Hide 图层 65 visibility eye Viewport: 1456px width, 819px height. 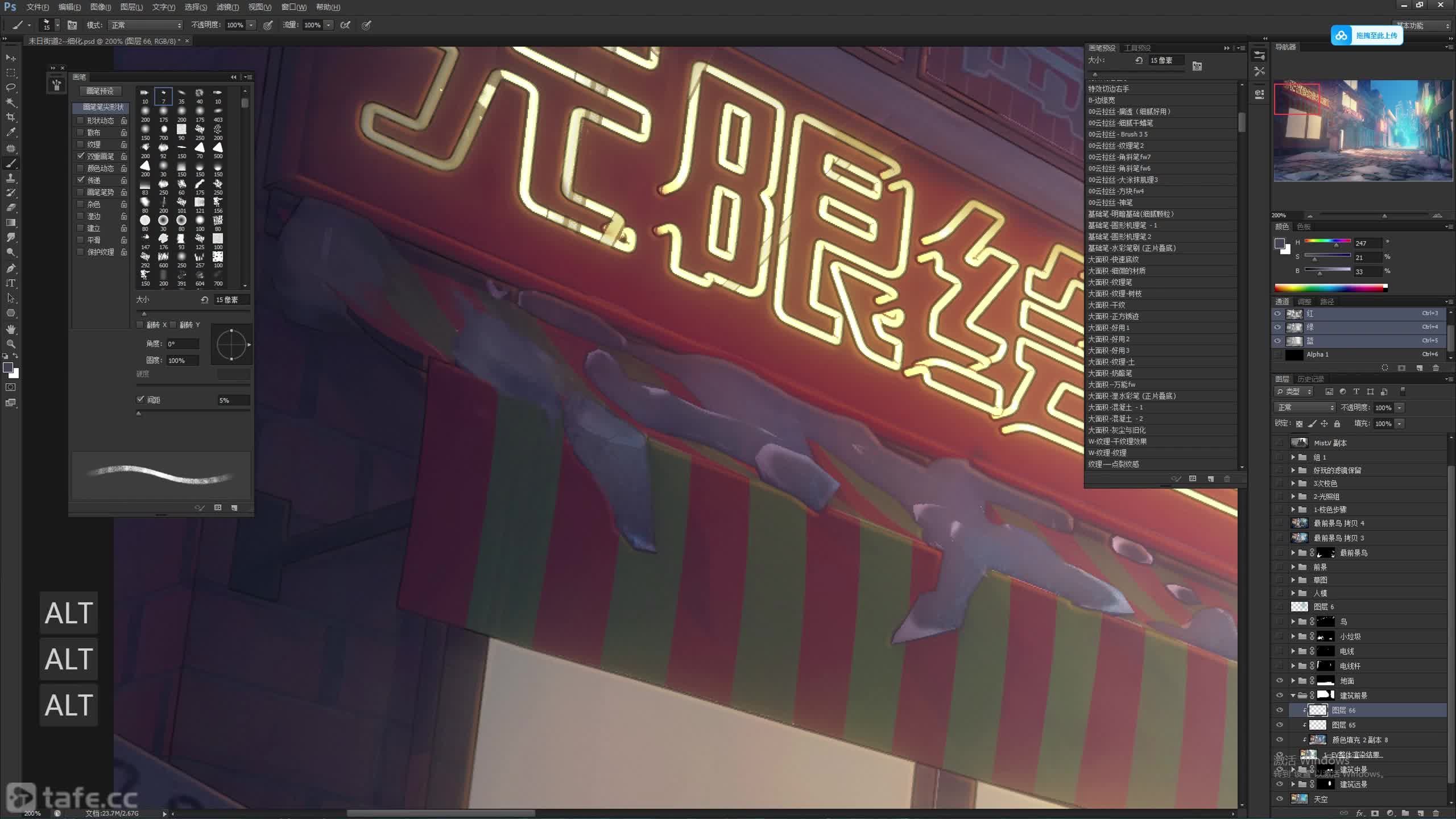point(1280,725)
